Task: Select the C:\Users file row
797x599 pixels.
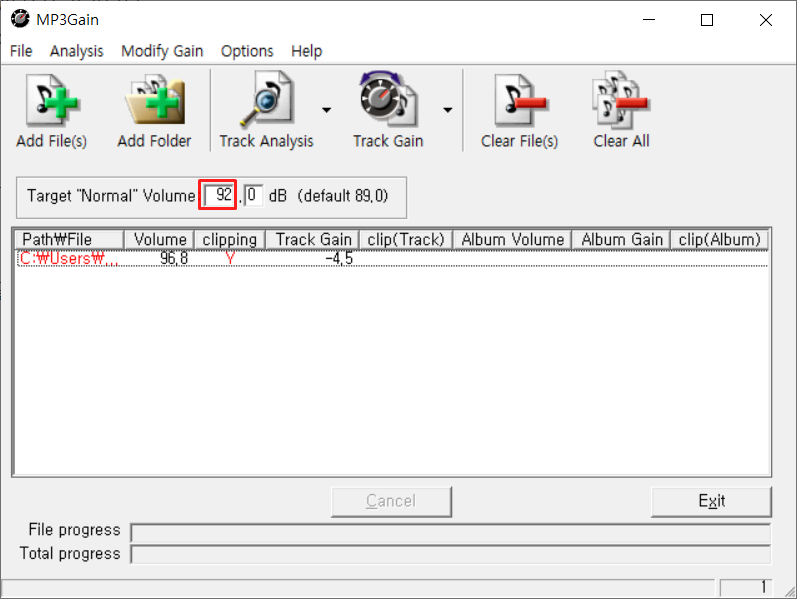Action: [391, 258]
